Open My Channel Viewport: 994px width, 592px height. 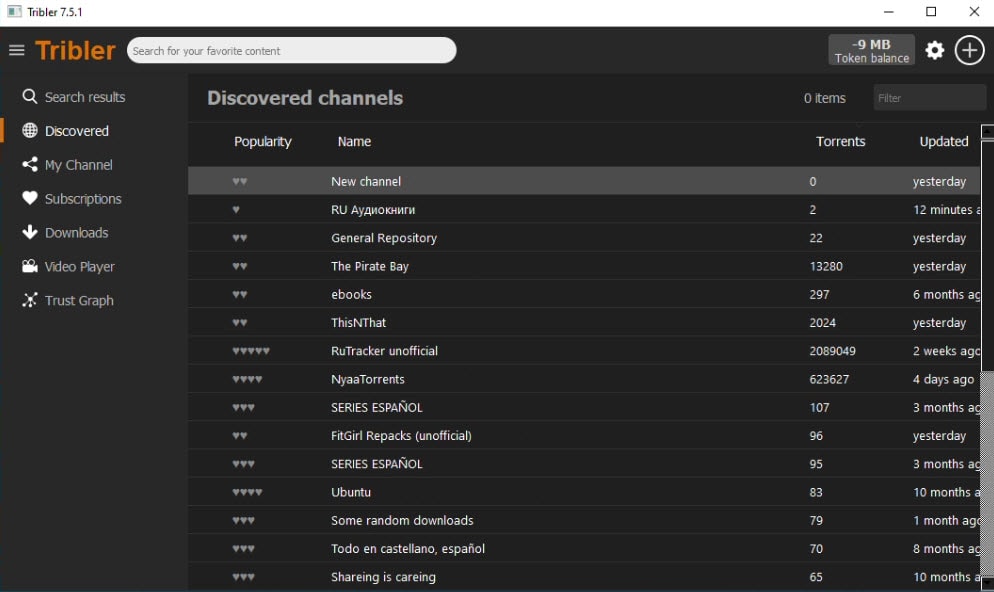point(79,165)
